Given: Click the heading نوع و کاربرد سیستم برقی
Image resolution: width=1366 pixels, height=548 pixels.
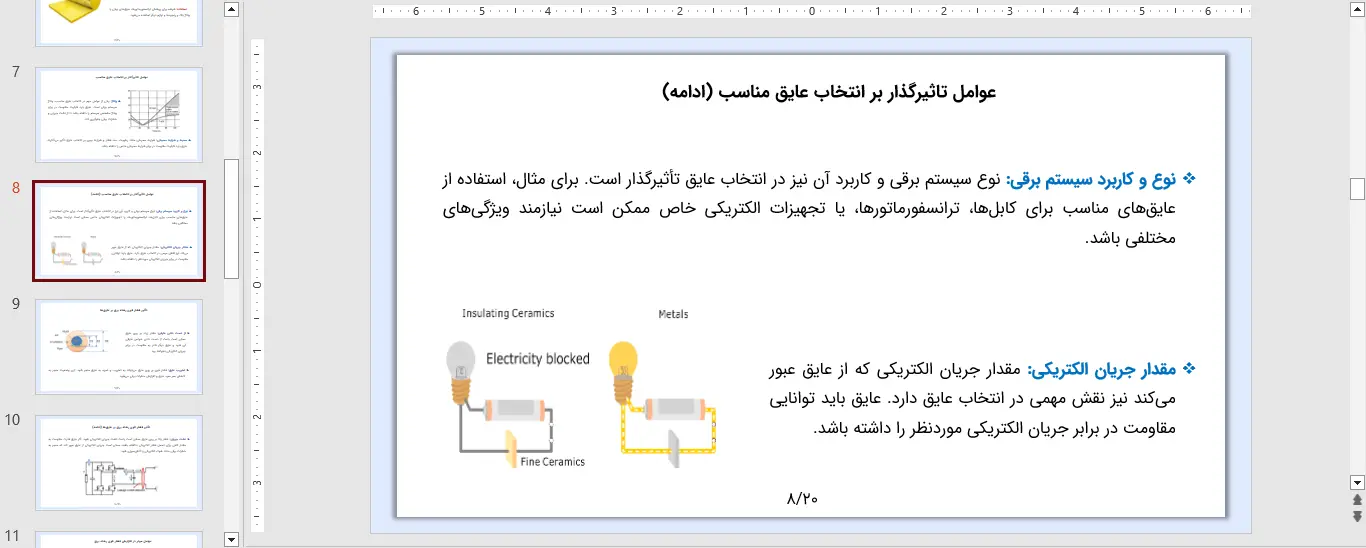Looking at the screenshot, I should (1092, 180).
